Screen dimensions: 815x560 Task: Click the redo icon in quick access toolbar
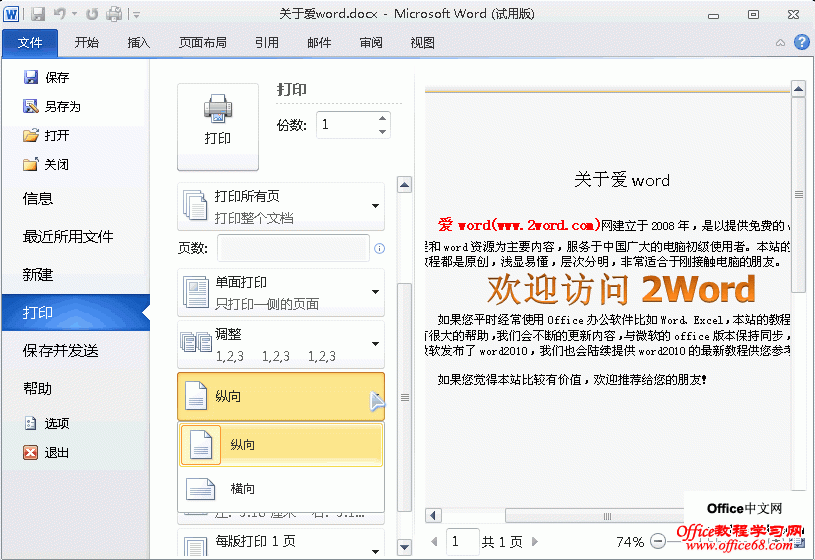point(92,14)
